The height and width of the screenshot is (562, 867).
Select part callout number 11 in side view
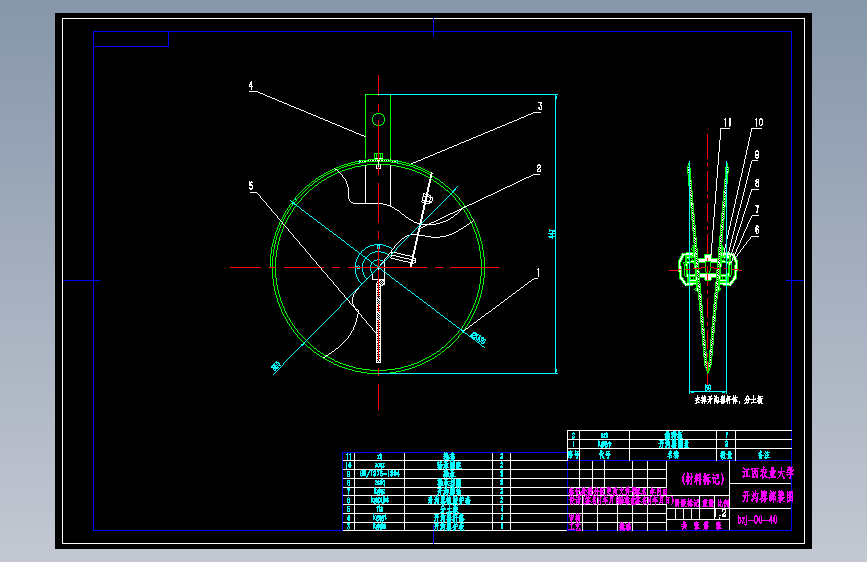[x=727, y=123]
